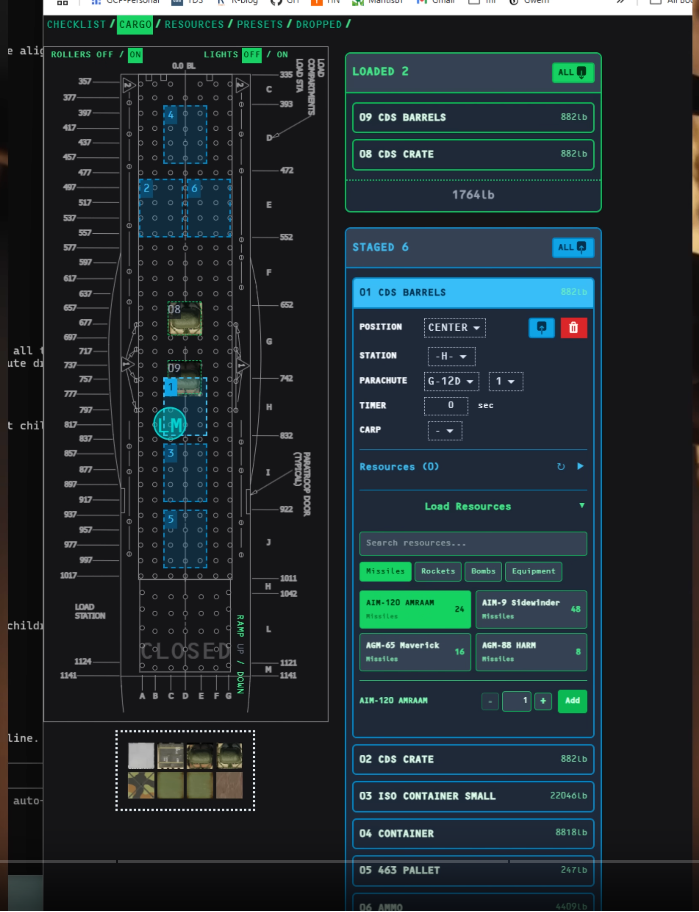This screenshot has width=699, height=912.
Task: Expand the 03 ISO CONTAINER SMALL staged item
Action: click(x=473, y=796)
